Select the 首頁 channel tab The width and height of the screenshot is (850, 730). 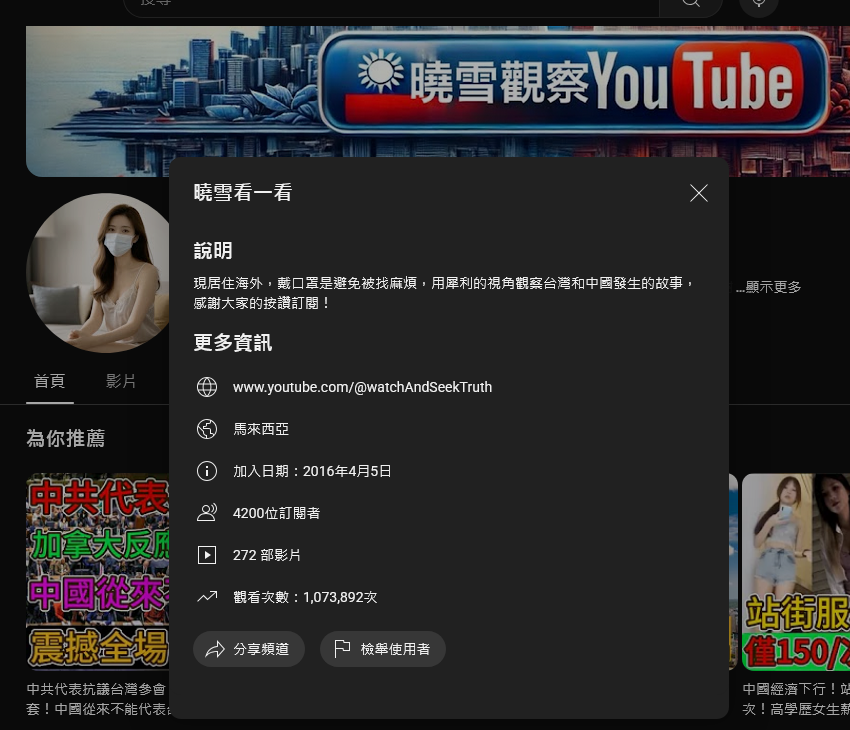49,382
